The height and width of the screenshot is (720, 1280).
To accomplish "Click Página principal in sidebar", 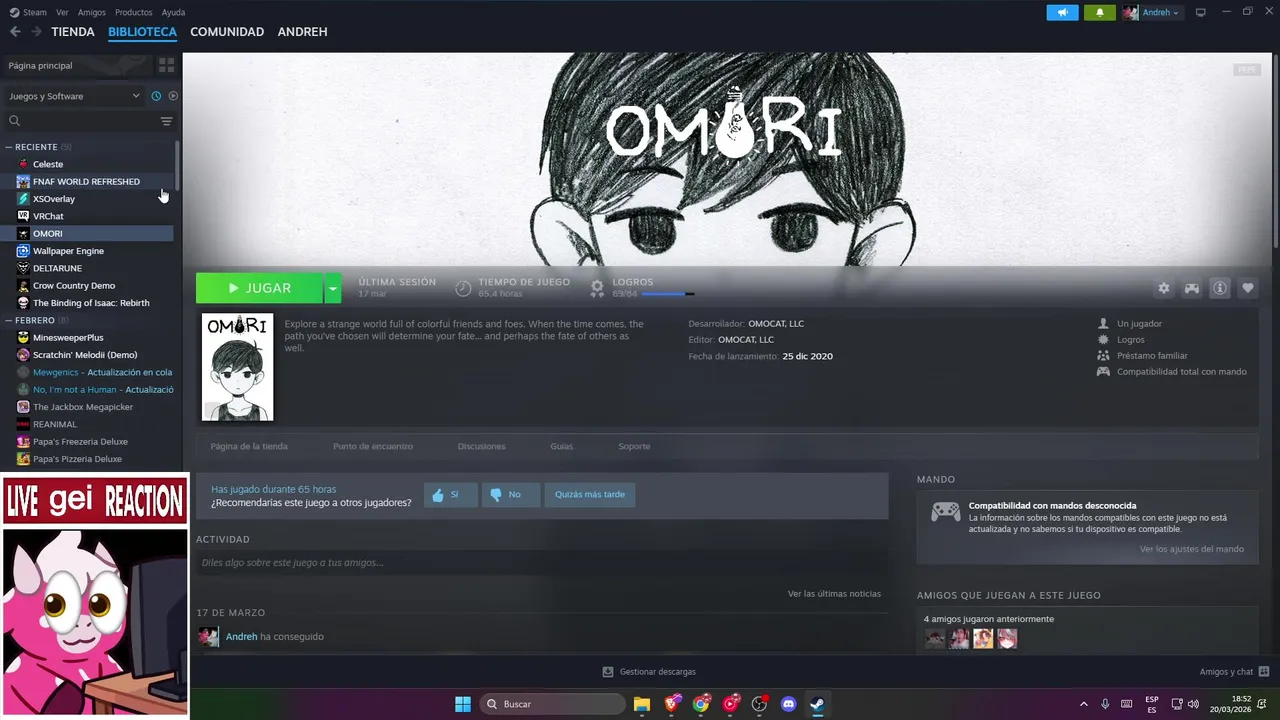I will [x=78, y=65].
